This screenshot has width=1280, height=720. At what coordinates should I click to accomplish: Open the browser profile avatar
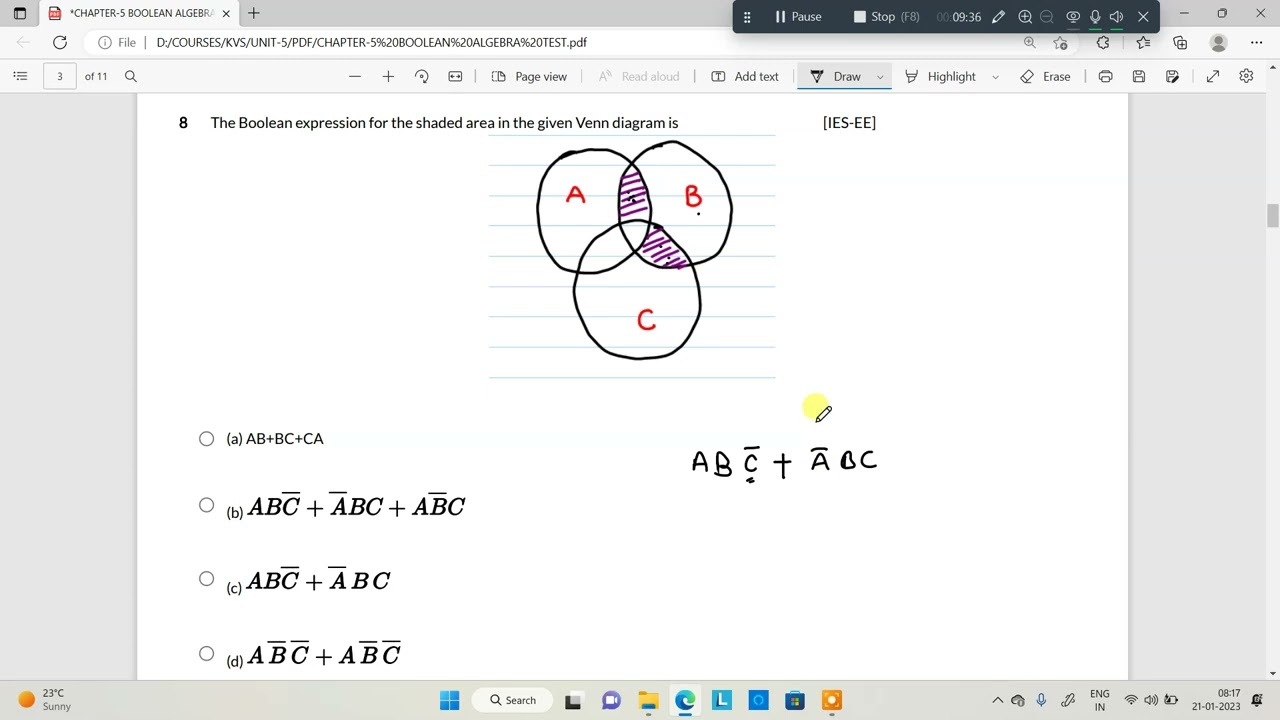tap(1218, 42)
